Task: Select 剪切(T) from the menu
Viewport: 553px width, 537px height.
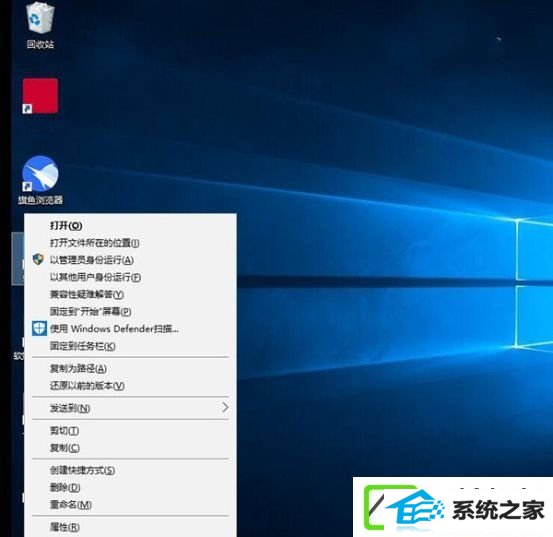Action: point(64,431)
